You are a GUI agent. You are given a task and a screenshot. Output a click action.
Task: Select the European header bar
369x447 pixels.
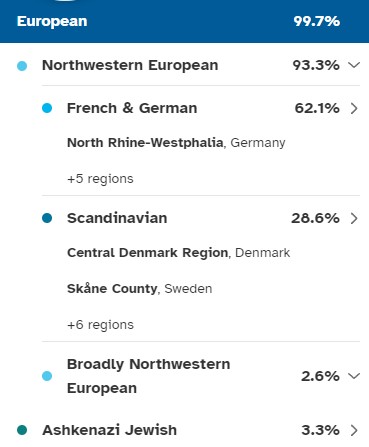184,21
